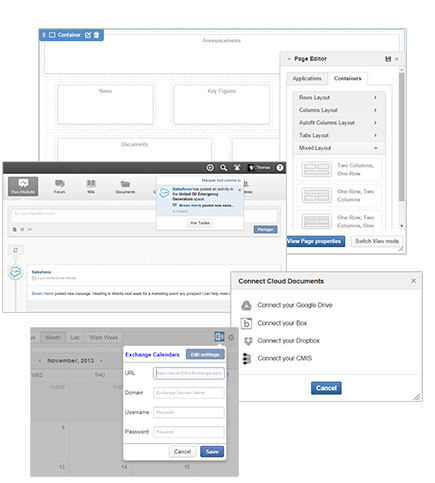
Task: Click the calendar settings gear icon
Action: click(231, 338)
